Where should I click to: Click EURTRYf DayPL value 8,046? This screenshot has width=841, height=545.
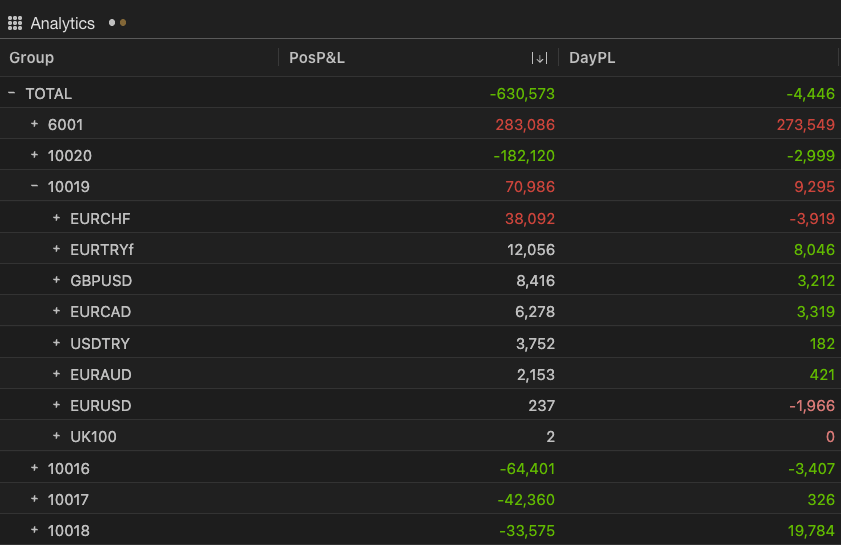pos(814,250)
